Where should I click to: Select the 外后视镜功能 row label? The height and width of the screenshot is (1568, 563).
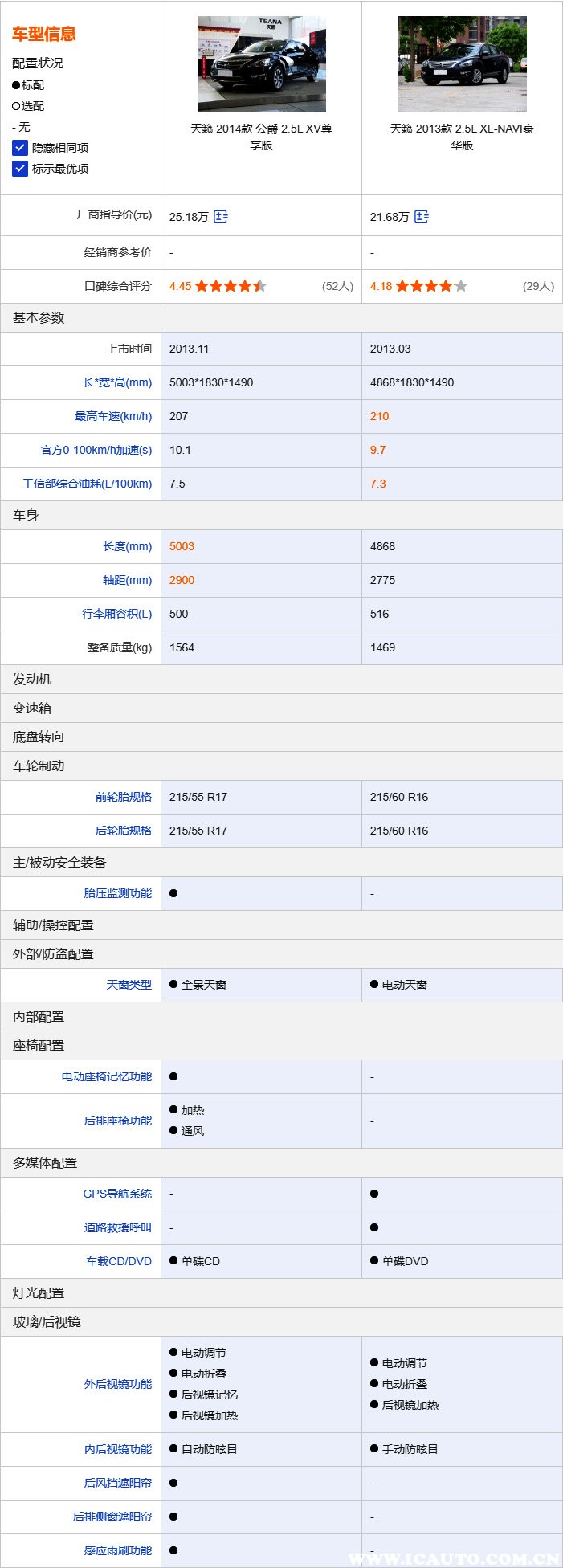coord(117,1384)
